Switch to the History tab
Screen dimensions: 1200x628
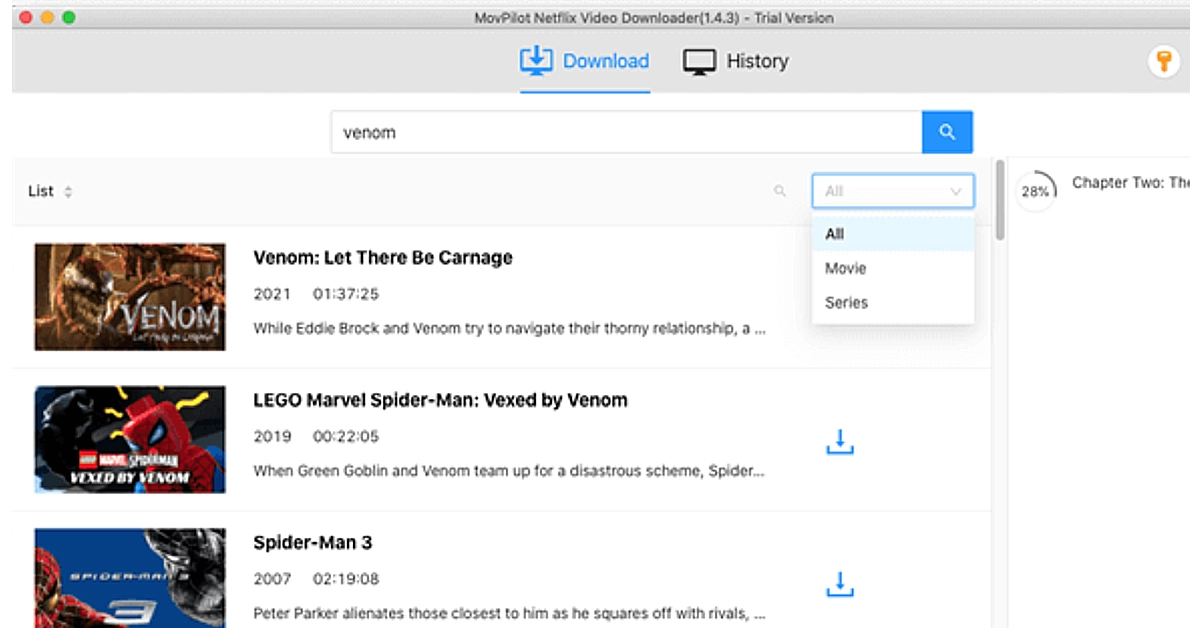click(756, 62)
